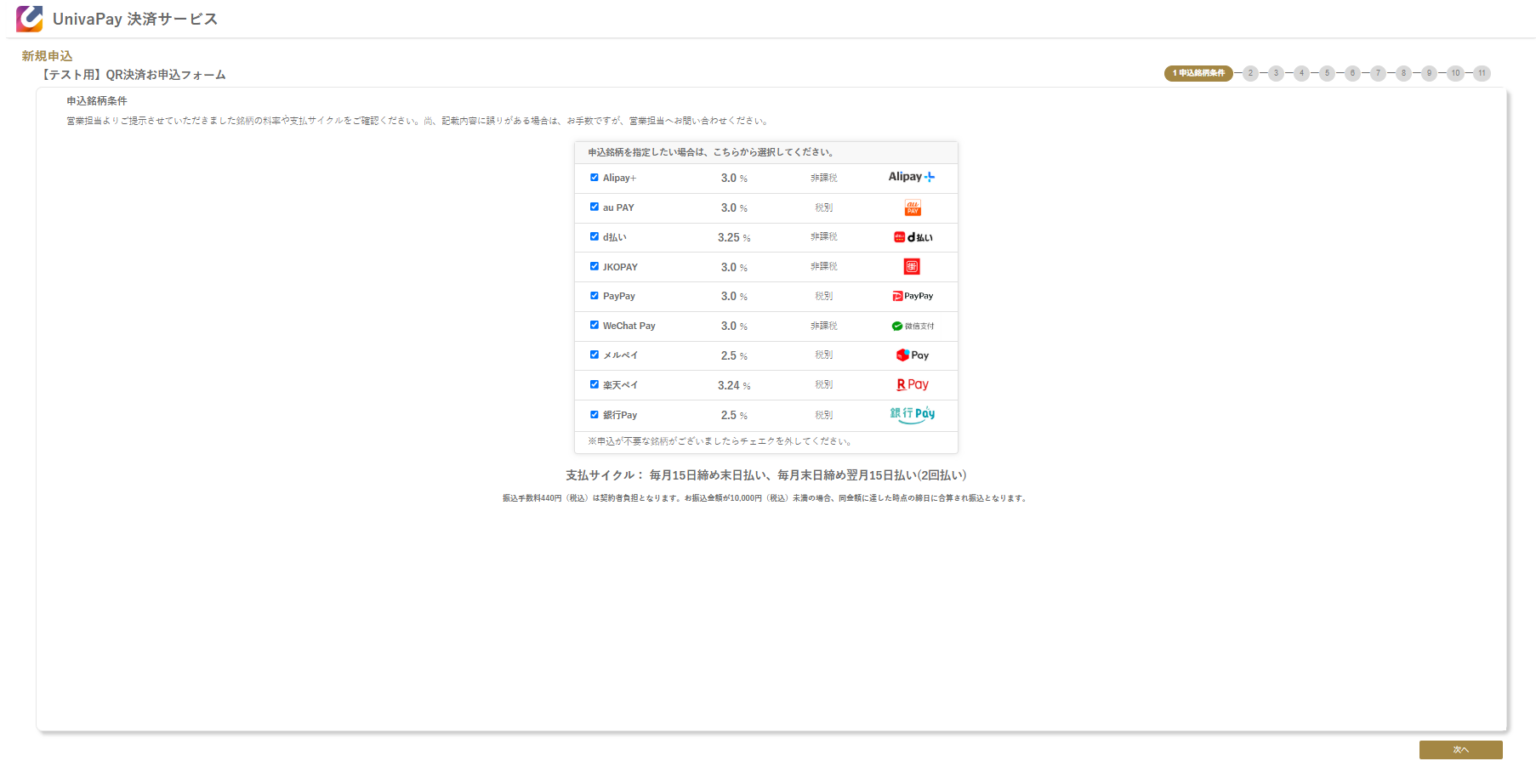Uncheck the 楽天ペイ checkbox
Image resolution: width=1536 pixels, height=778 pixels.
pos(595,385)
